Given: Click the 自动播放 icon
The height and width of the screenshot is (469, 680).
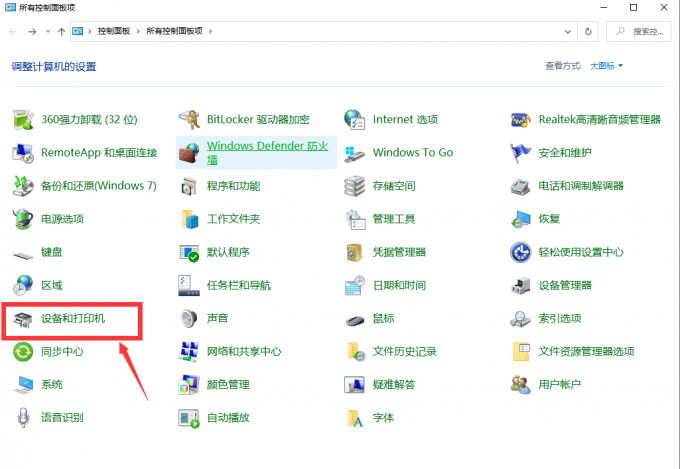Looking at the screenshot, I should coord(189,418).
